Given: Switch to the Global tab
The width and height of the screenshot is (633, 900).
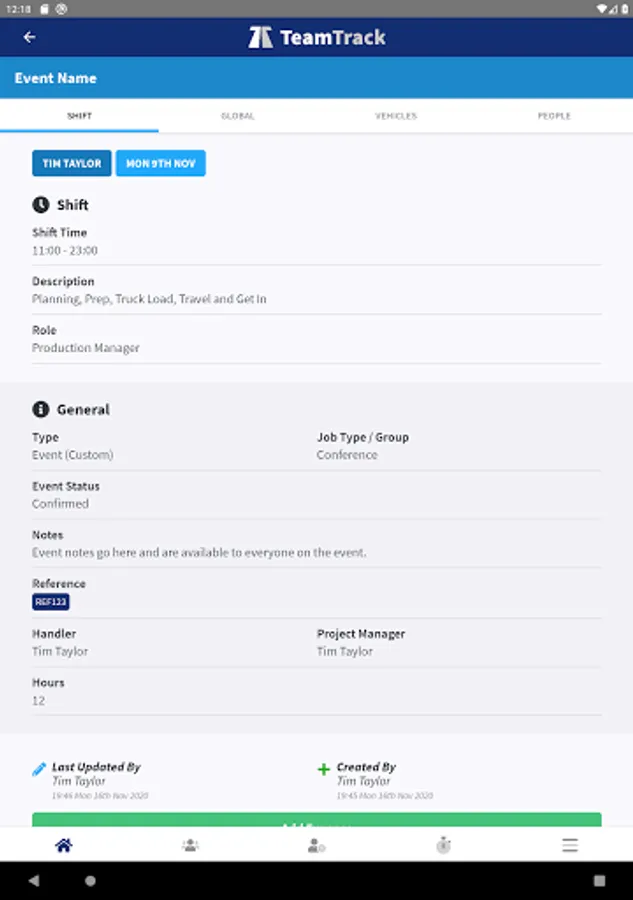Looking at the screenshot, I should click(237, 116).
